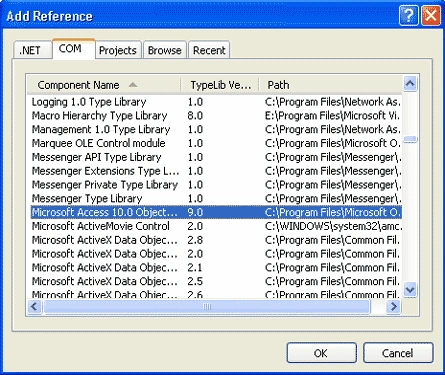Click version 9.0 in the highlighted row

coord(195,212)
